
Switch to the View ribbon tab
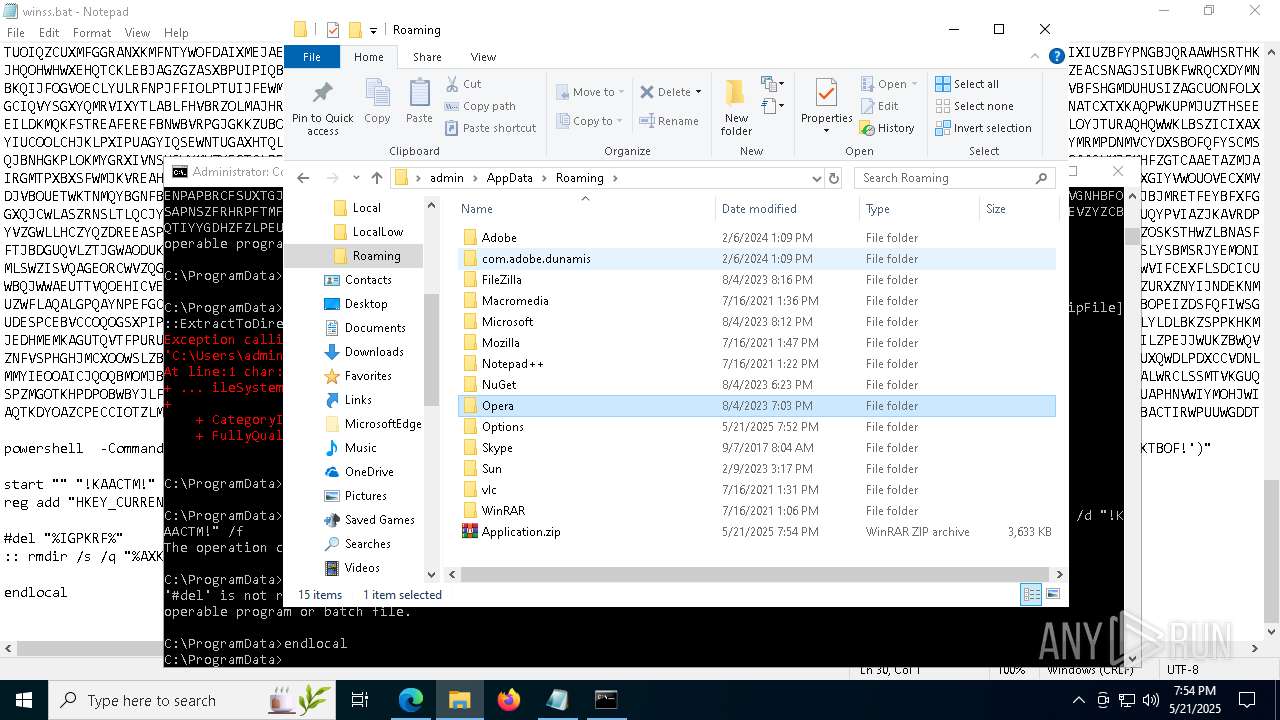(x=483, y=57)
